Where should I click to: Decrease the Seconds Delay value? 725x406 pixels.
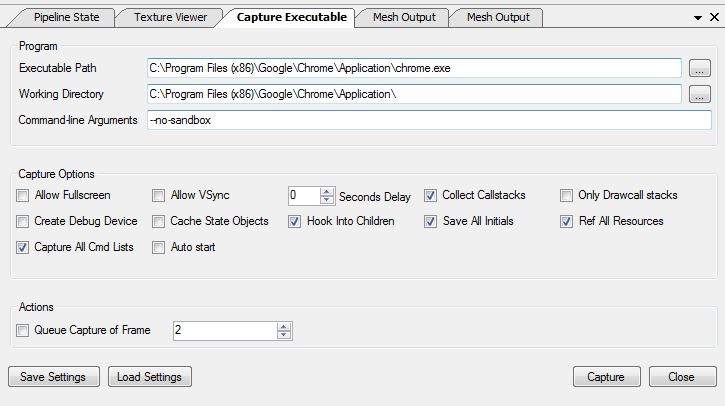(327, 200)
